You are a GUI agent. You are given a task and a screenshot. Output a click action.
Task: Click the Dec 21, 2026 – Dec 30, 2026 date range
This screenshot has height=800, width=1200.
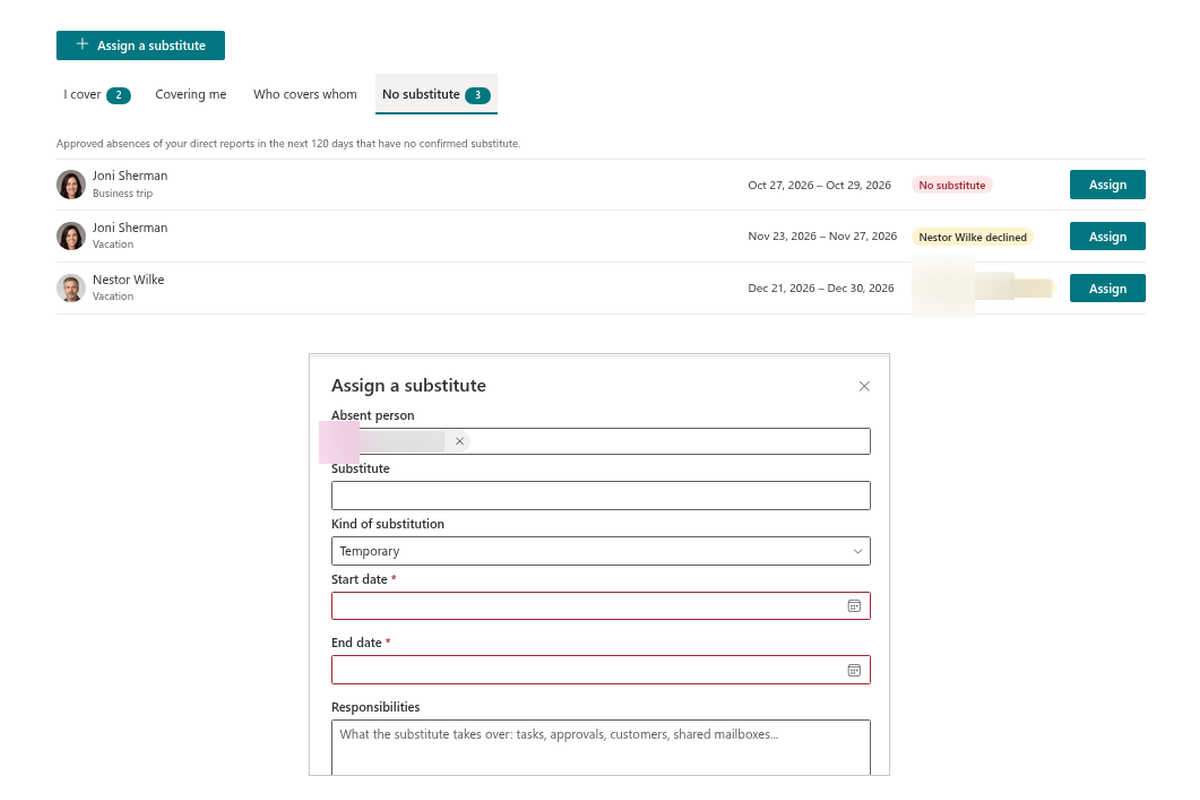(821, 288)
